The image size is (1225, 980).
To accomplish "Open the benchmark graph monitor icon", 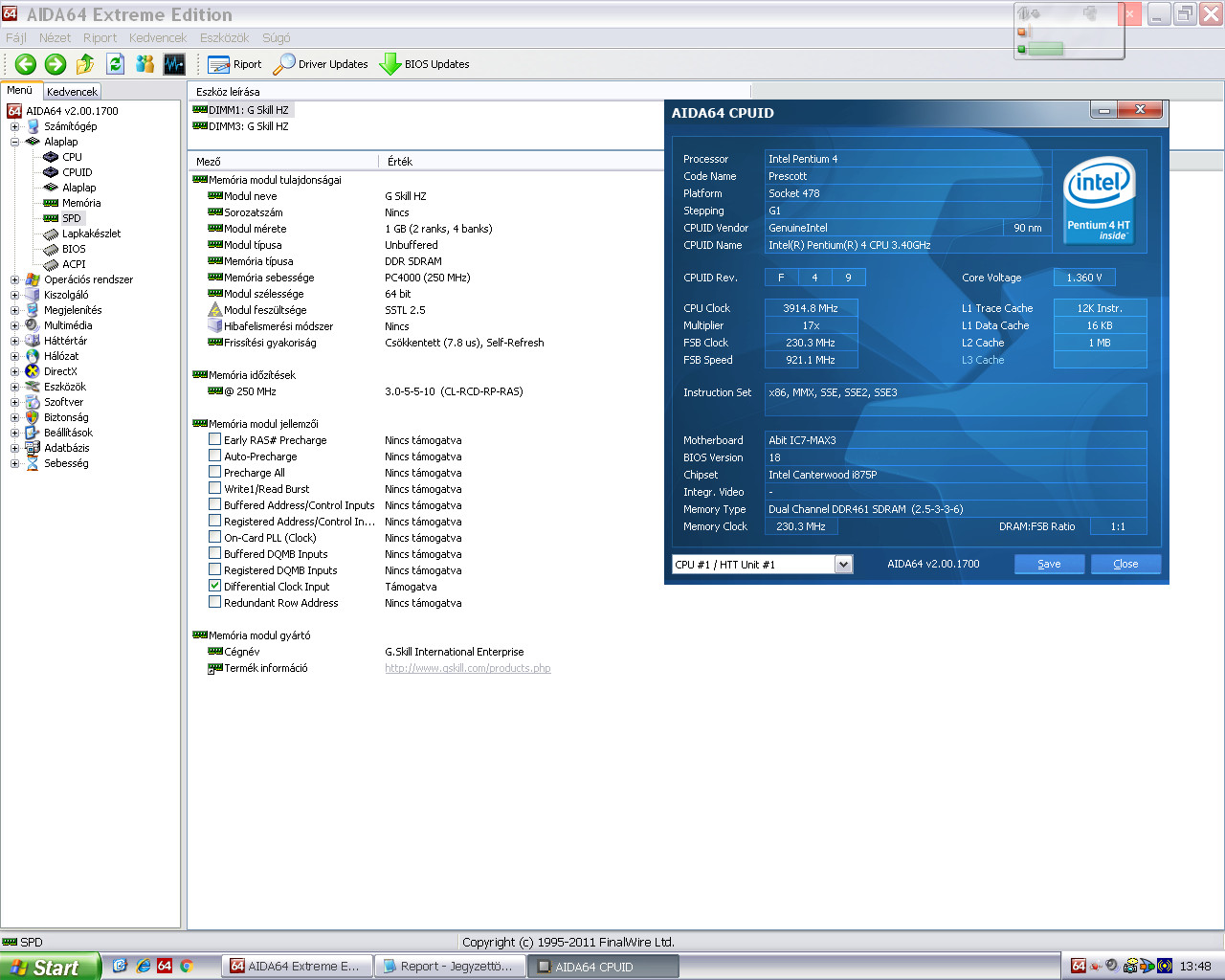I will tap(174, 64).
